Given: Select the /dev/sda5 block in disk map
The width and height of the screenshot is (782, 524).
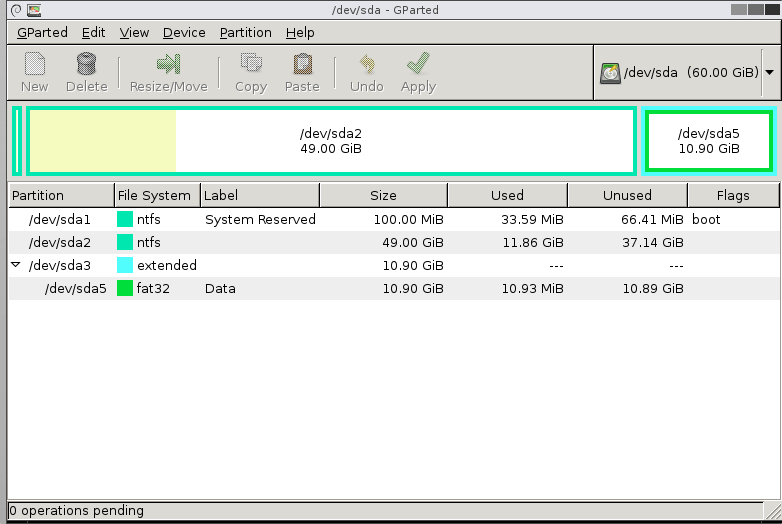Looking at the screenshot, I should pos(709,141).
